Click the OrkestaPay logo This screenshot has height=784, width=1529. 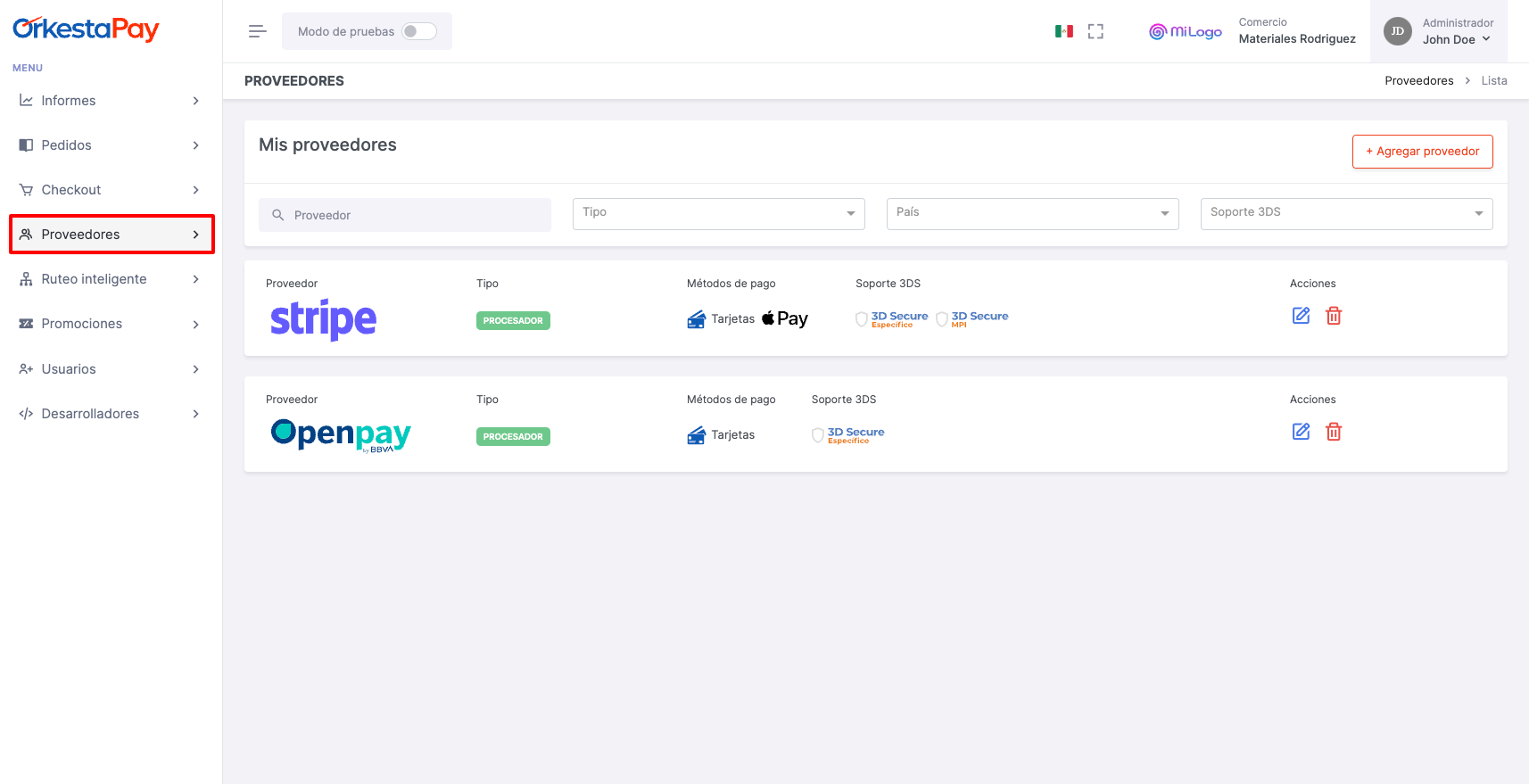click(86, 29)
